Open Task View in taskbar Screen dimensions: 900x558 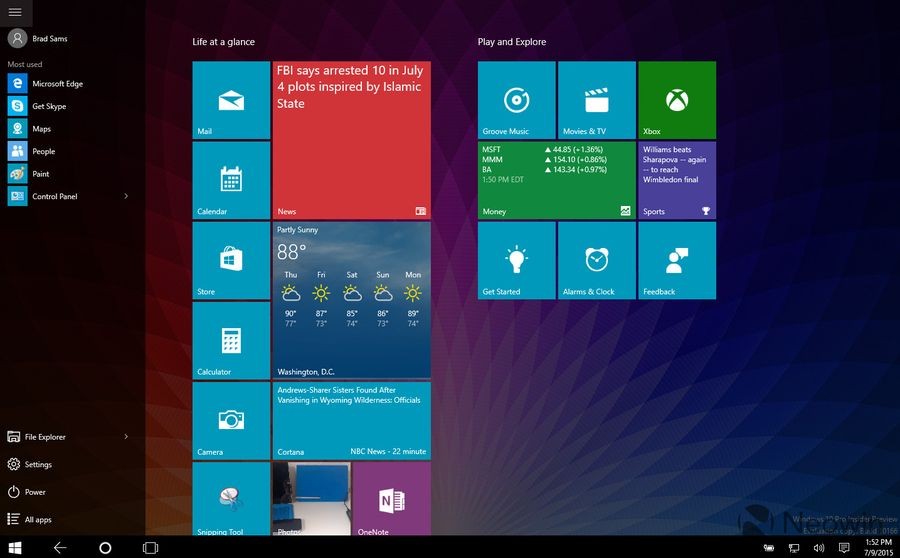tap(150, 547)
